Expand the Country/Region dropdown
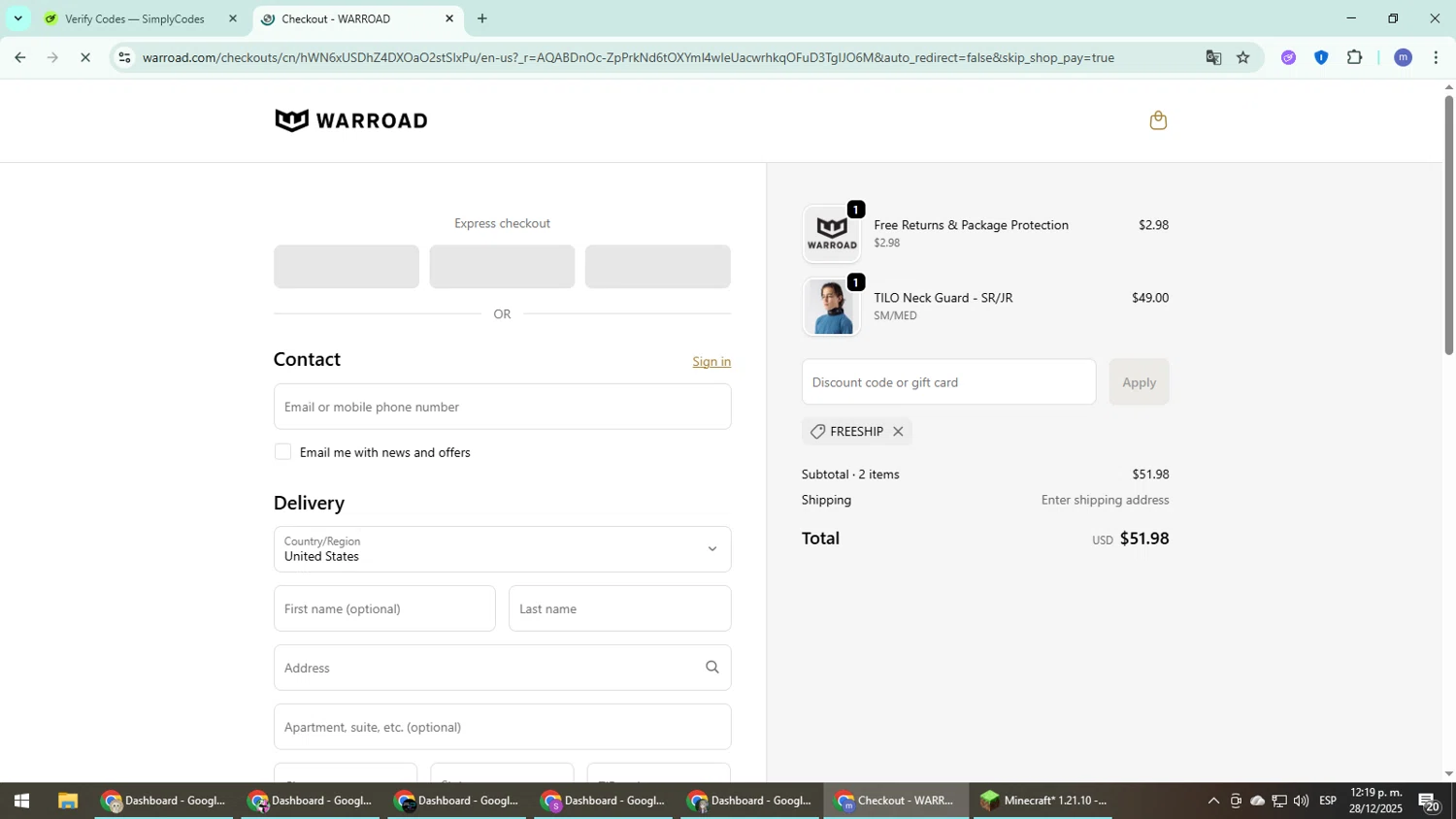This screenshot has height=819, width=1456. [x=502, y=549]
